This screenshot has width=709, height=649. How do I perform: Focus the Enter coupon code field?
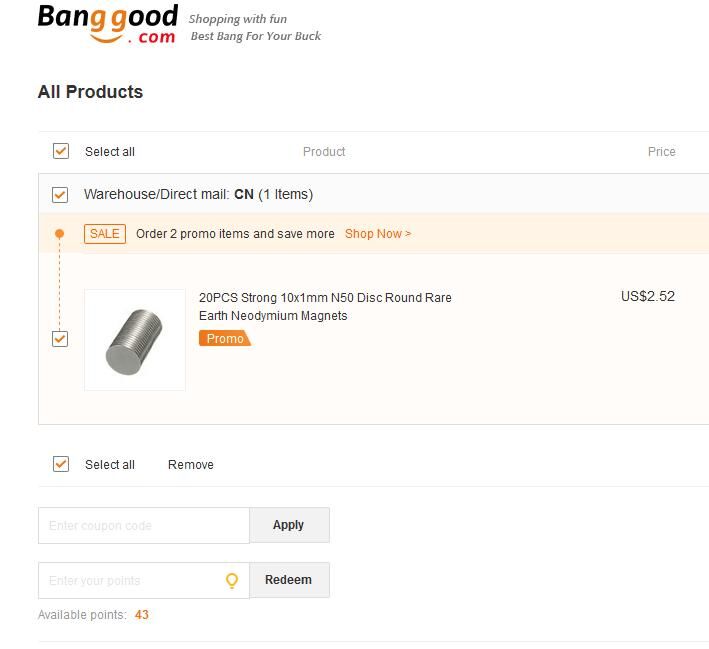tap(144, 526)
